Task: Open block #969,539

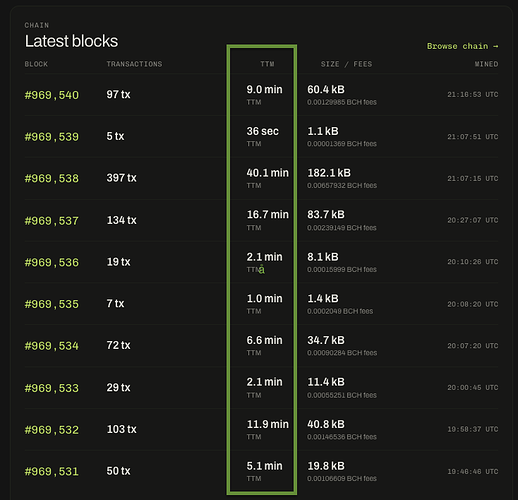Action: tap(52, 137)
